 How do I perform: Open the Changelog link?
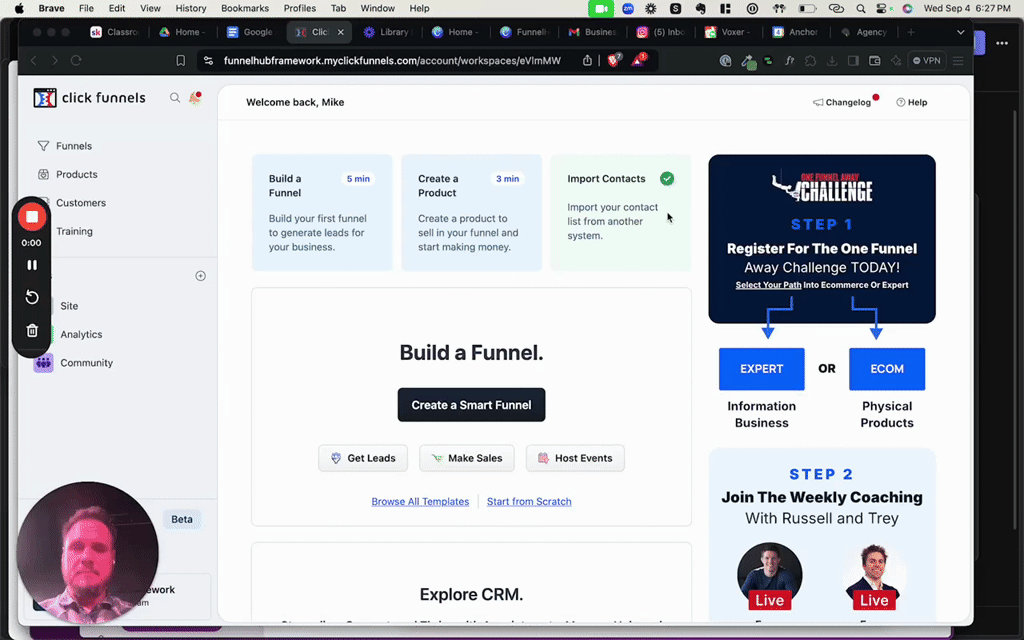click(842, 103)
